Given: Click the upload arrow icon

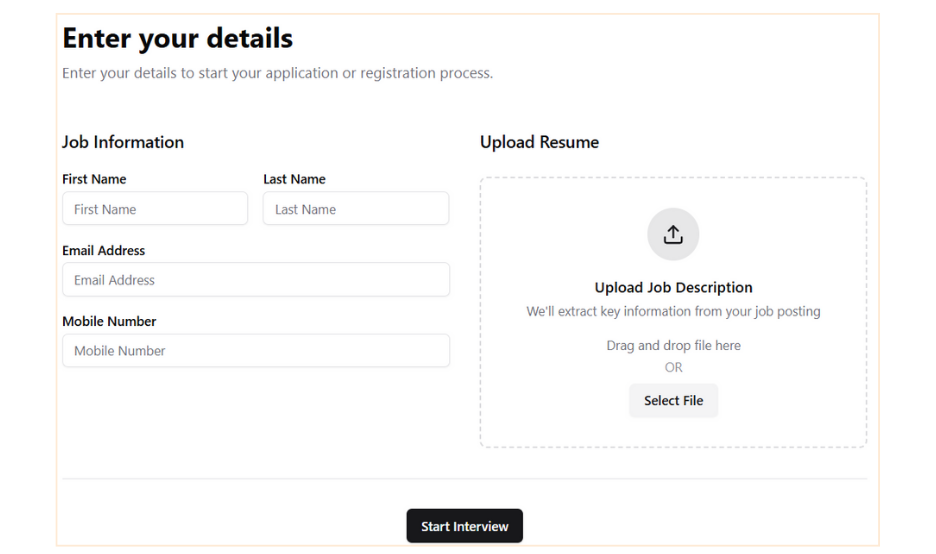Looking at the screenshot, I should point(673,234).
